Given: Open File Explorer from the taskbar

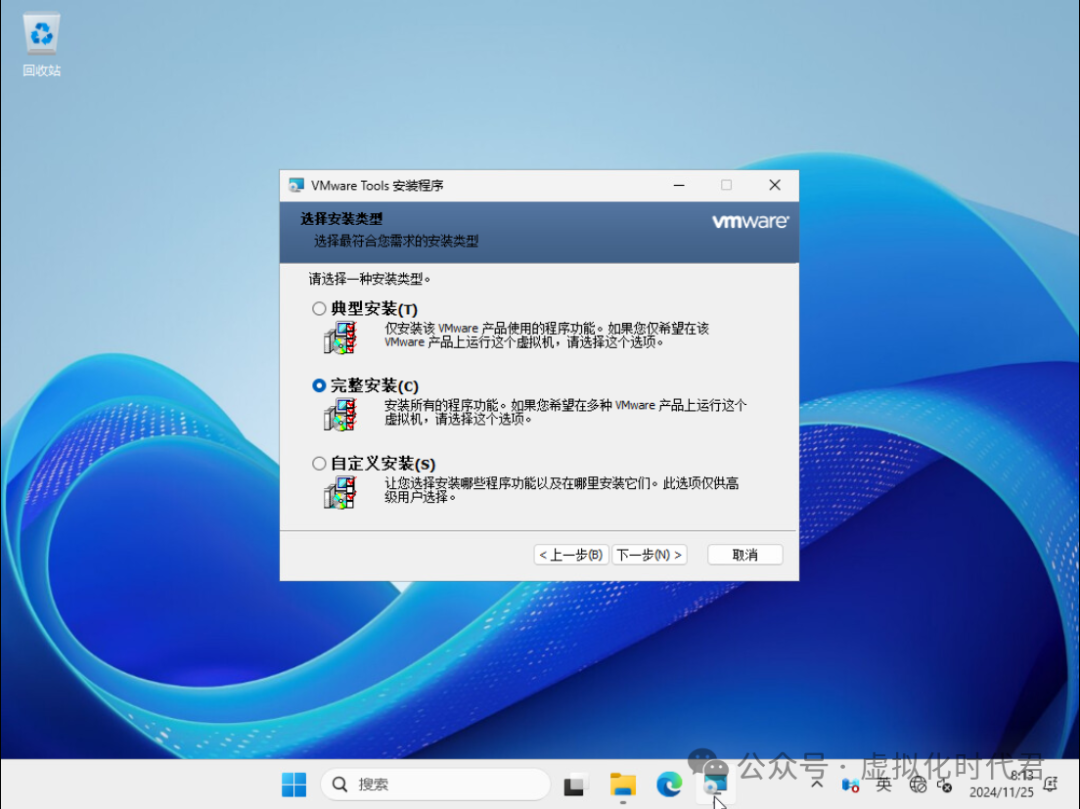Looking at the screenshot, I should click(622, 784).
